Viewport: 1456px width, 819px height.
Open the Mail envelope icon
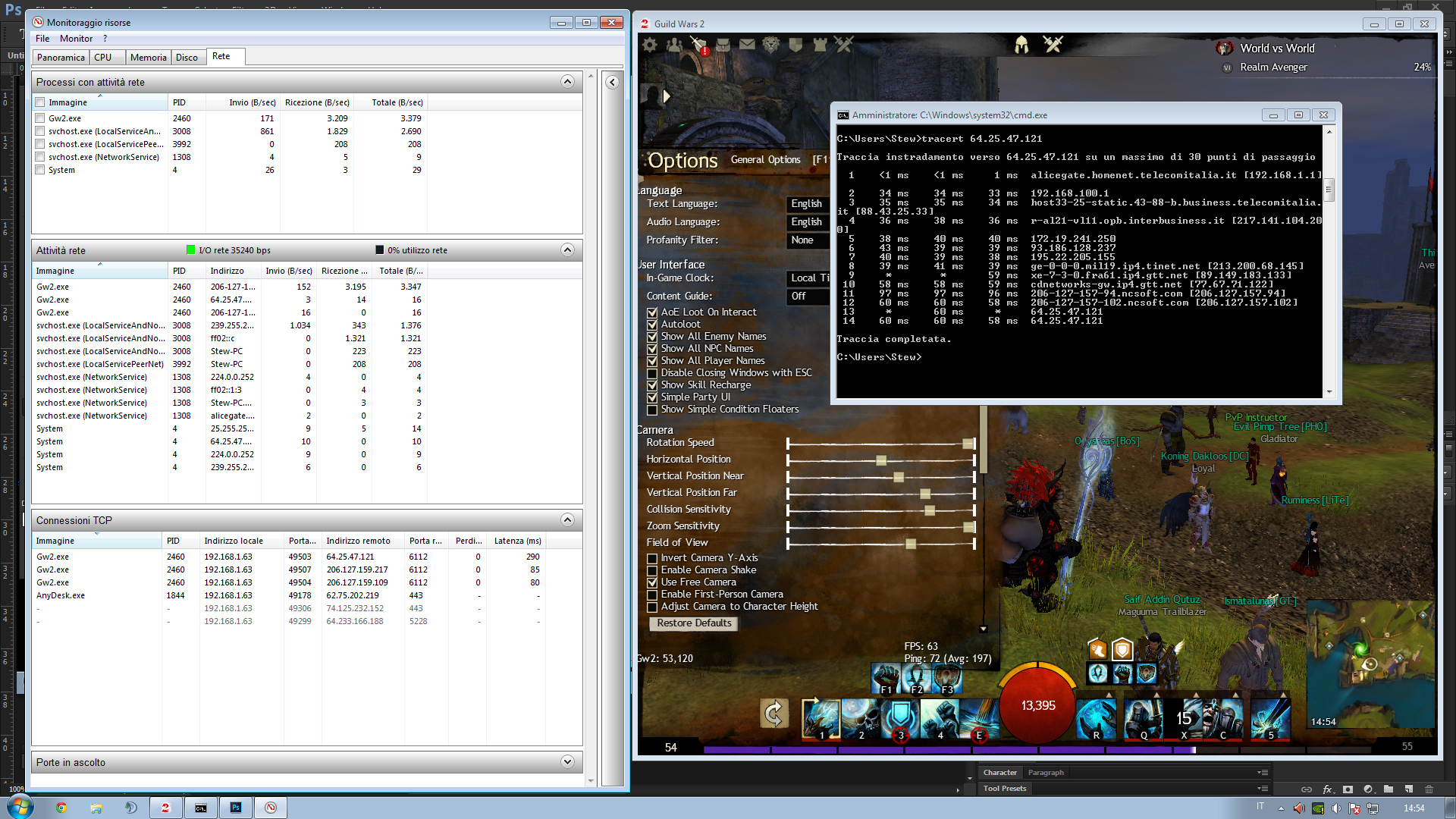pos(747,45)
